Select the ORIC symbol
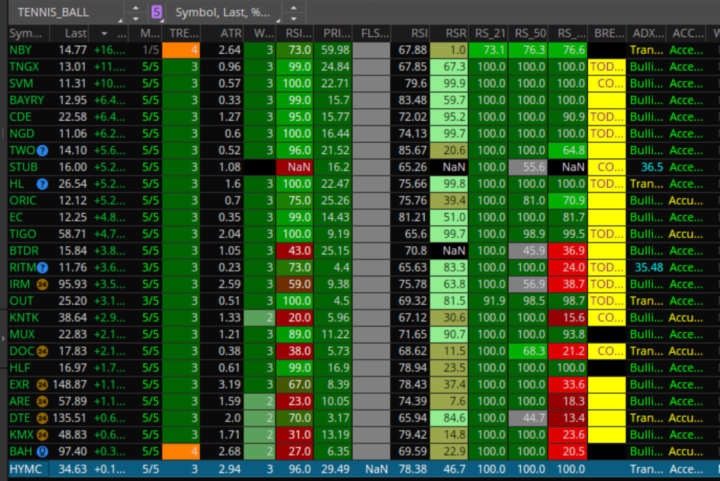The width and height of the screenshot is (720, 481). [x=23, y=201]
